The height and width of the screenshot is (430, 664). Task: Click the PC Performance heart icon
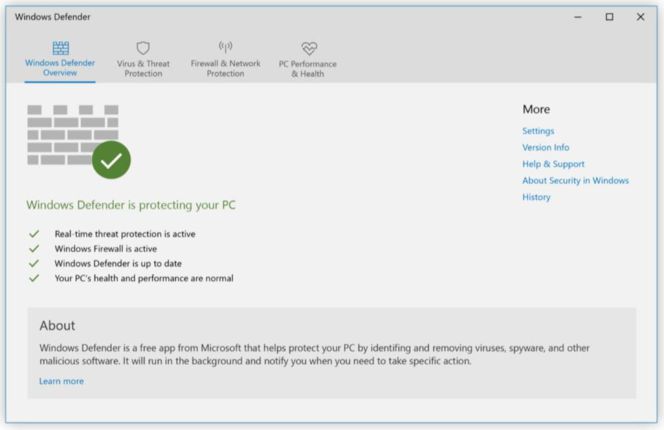pos(309,48)
